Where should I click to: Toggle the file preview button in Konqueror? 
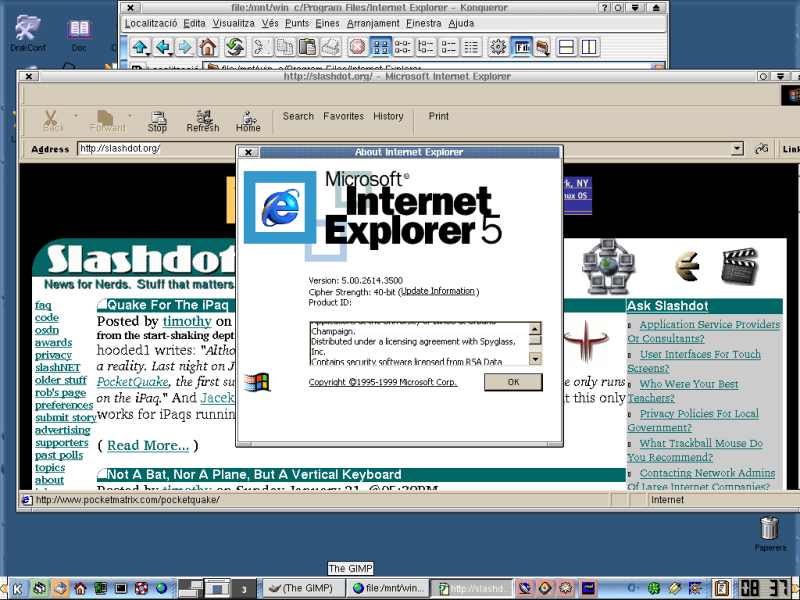[x=521, y=47]
